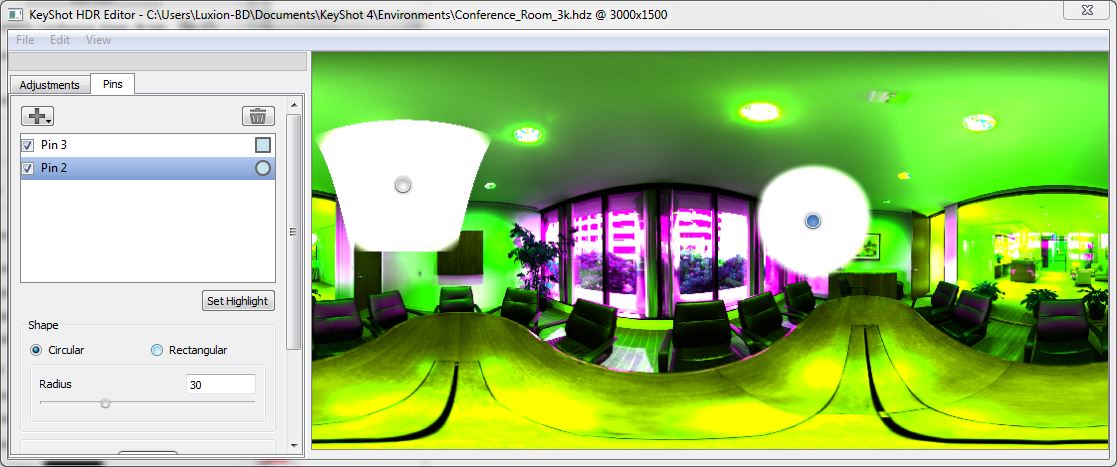Click the add pin plus button

[x=38, y=116]
